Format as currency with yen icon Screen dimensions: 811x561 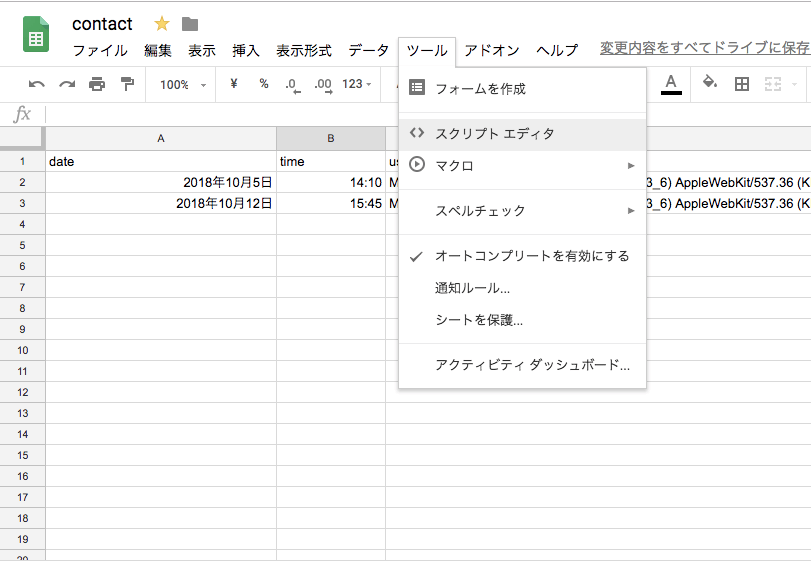point(234,84)
